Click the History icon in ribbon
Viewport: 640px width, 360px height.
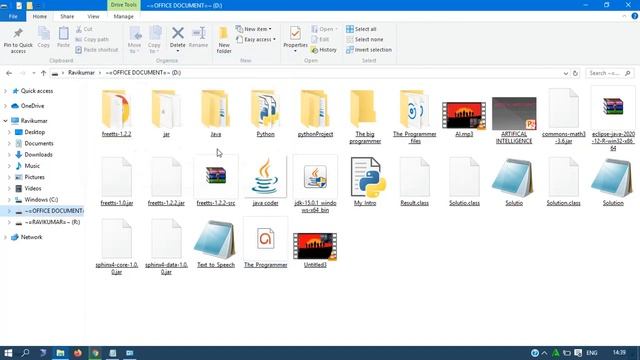click(324, 50)
